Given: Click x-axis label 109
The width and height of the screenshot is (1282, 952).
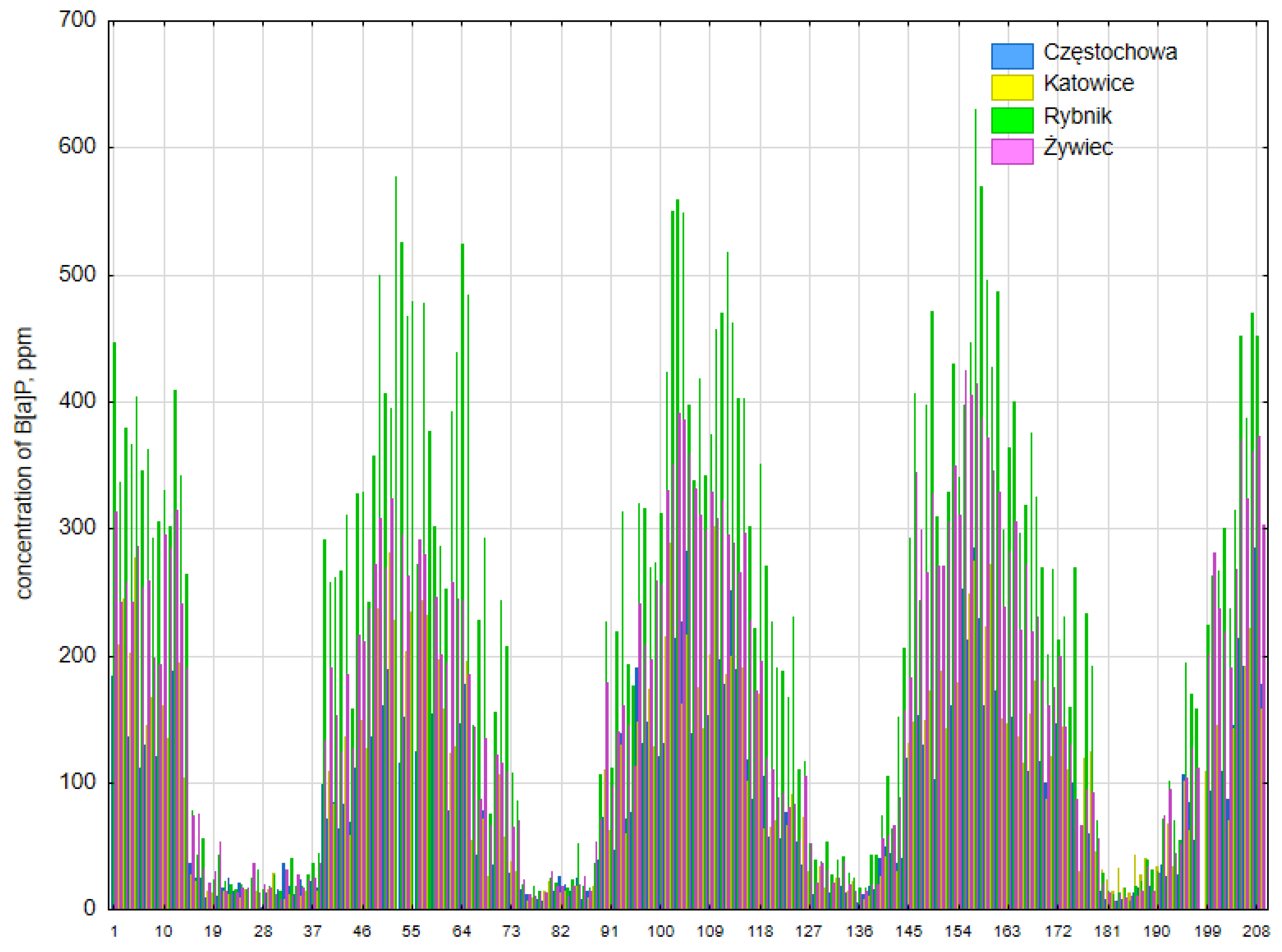Looking at the screenshot, I should click(x=709, y=932).
